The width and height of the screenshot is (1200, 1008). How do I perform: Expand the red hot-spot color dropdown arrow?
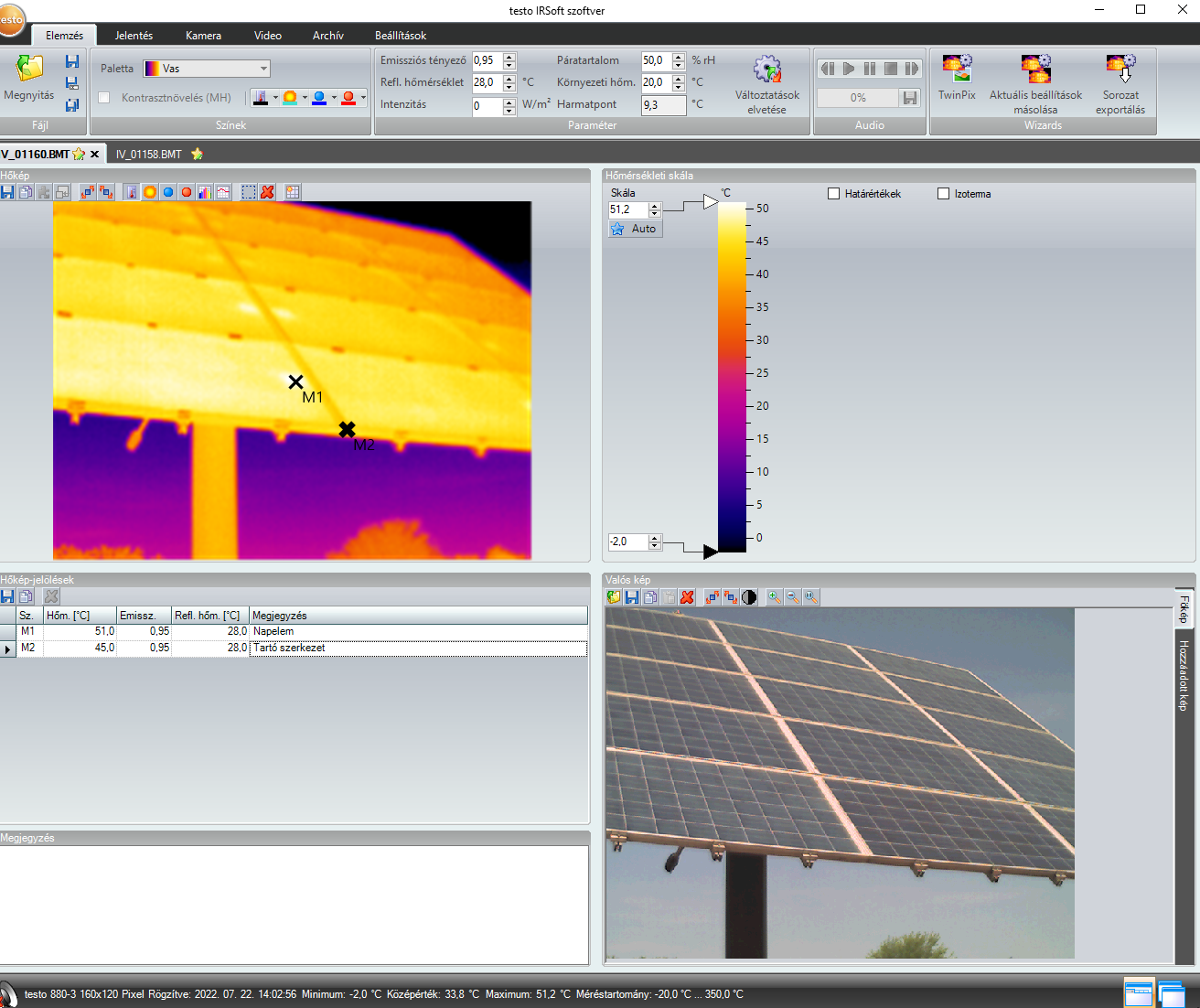point(363,98)
